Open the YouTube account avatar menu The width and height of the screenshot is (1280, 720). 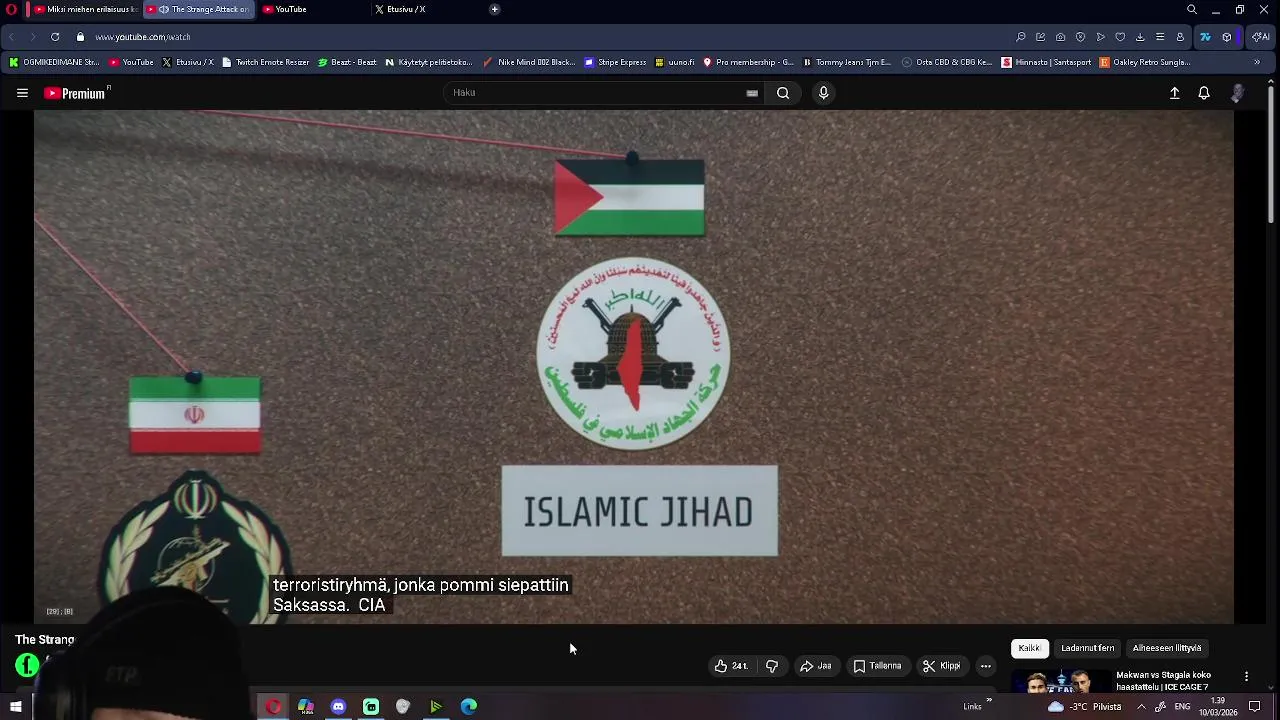pyautogui.click(x=1237, y=93)
